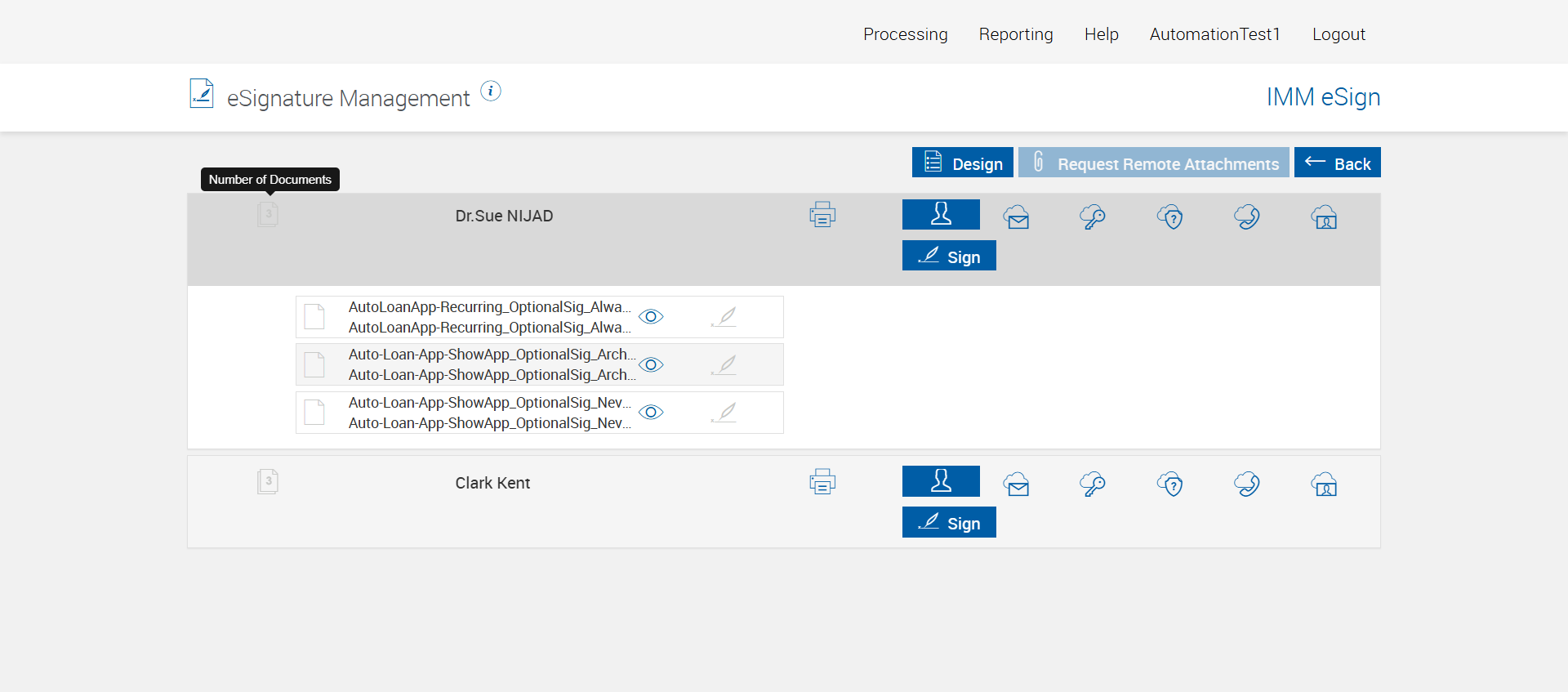Click Sign button for Clark Kent
1568x692 pixels.
[949, 523]
